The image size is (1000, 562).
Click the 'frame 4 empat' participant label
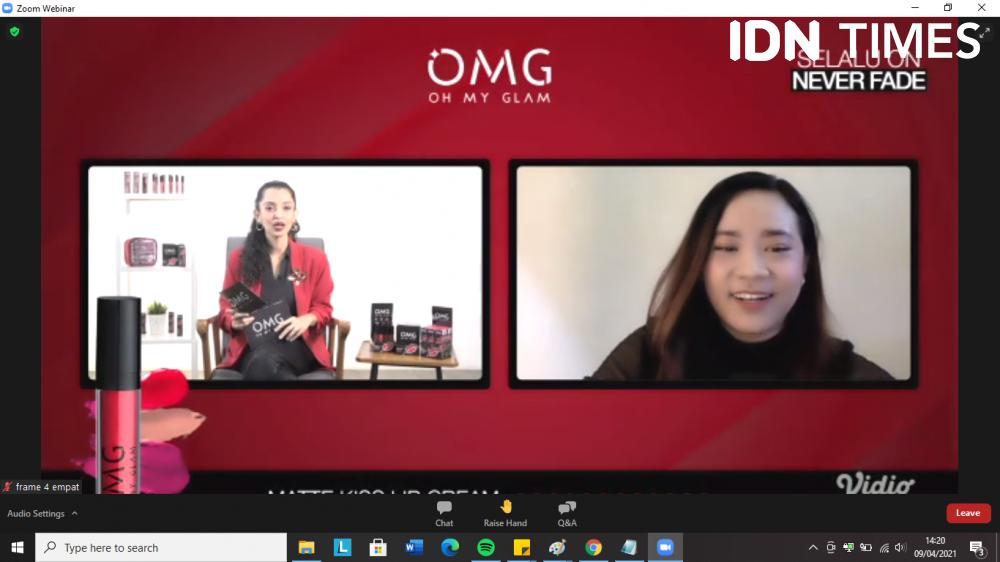(x=41, y=487)
